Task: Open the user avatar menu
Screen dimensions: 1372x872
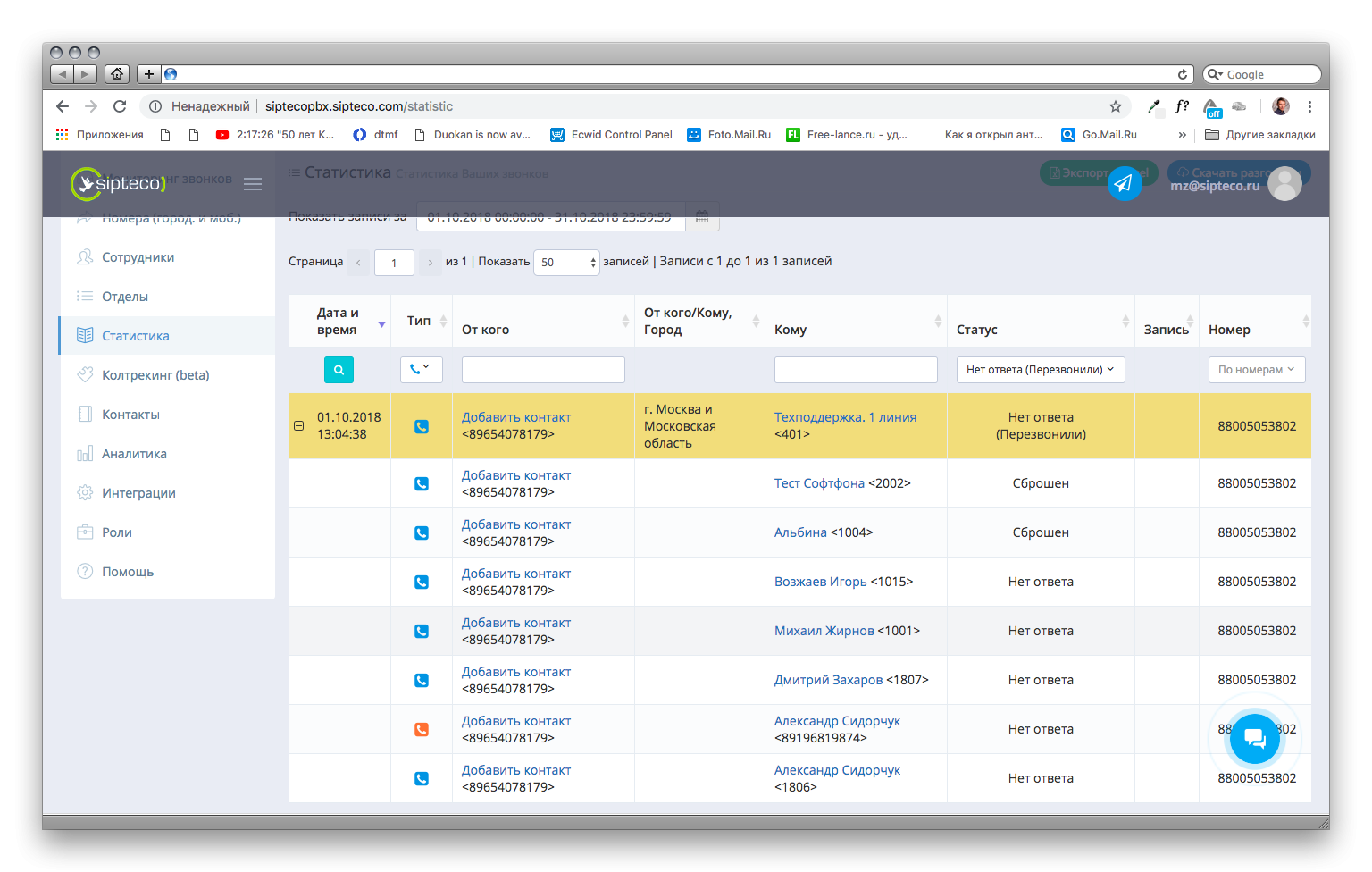Action: pos(1284,183)
